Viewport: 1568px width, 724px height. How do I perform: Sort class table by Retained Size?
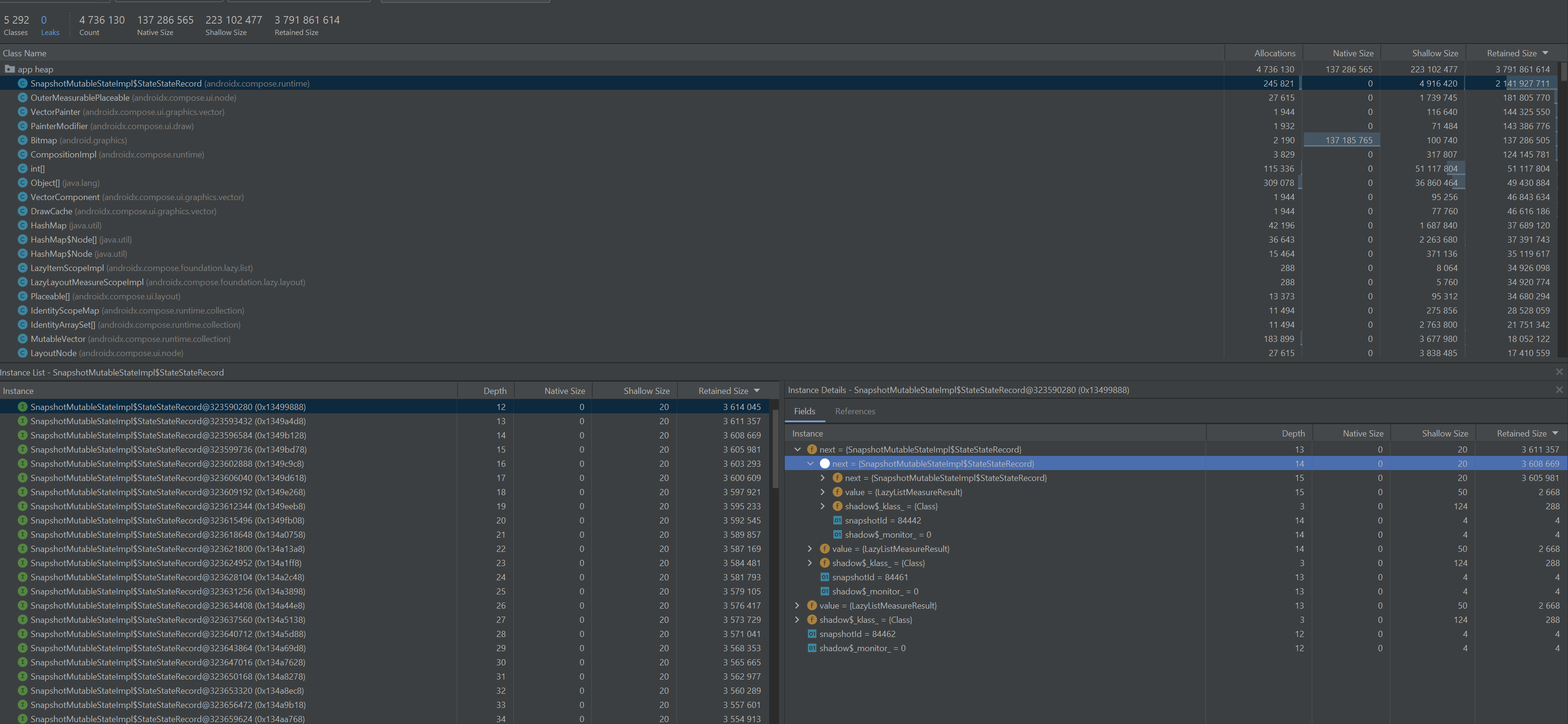pyautogui.click(x=1512, y=53)
